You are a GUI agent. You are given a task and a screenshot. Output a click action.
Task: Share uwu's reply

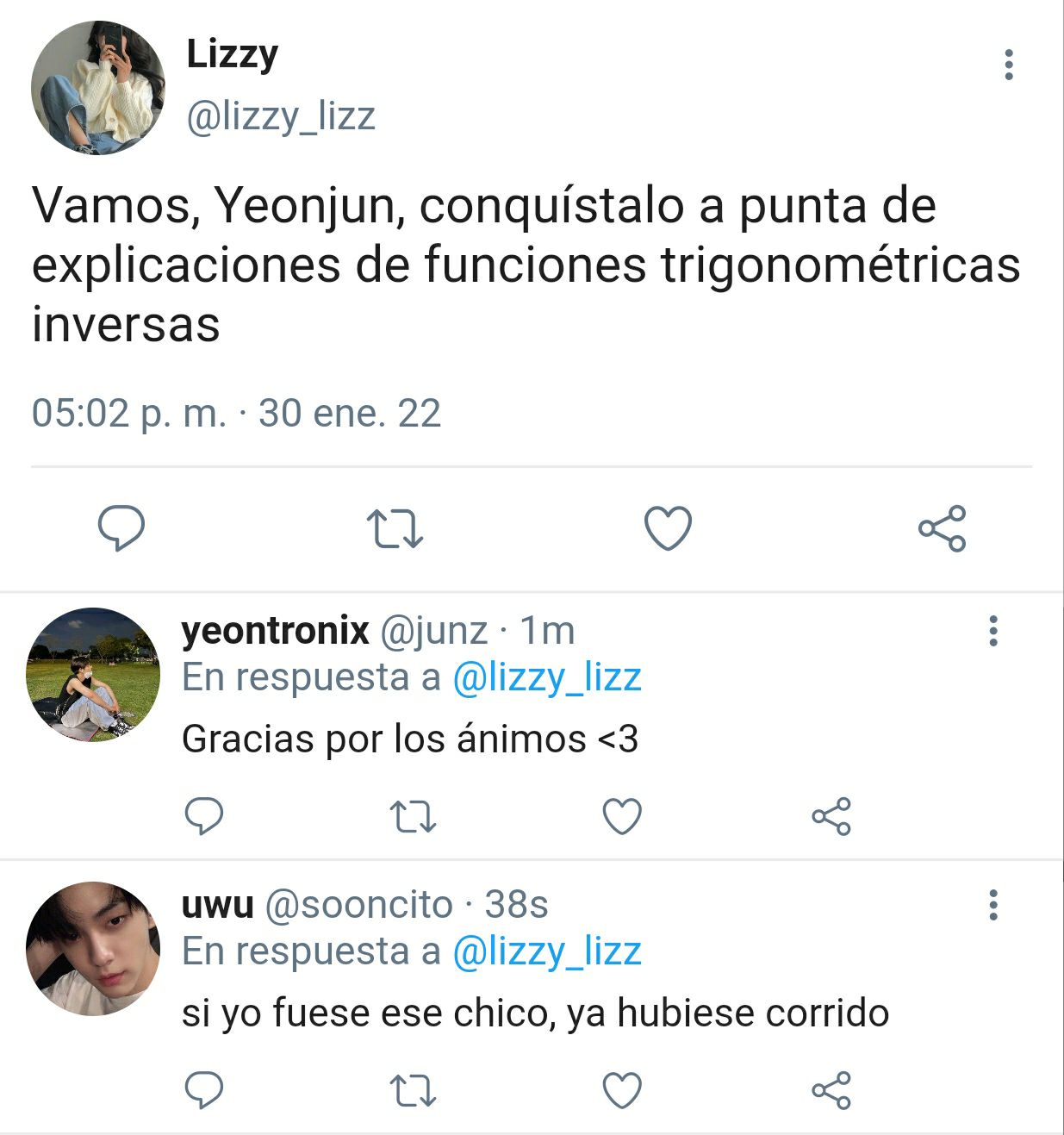tap(831, 1090)
